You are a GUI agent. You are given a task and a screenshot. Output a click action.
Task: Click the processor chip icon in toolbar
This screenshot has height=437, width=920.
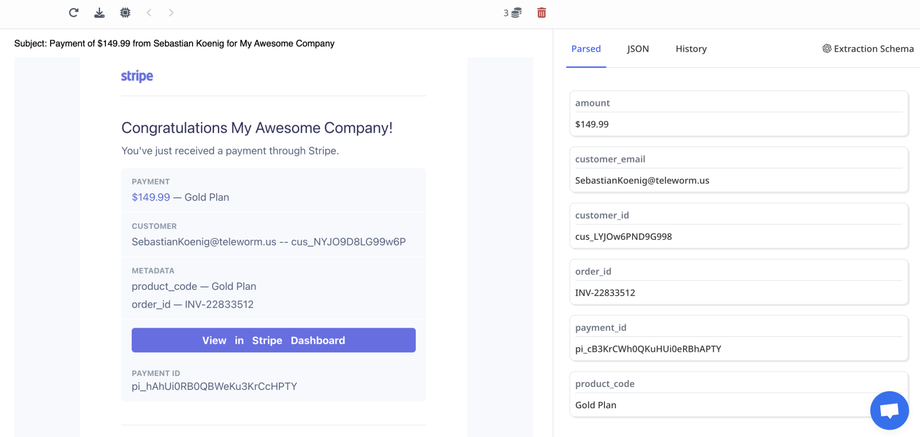(x=125, y=13)
